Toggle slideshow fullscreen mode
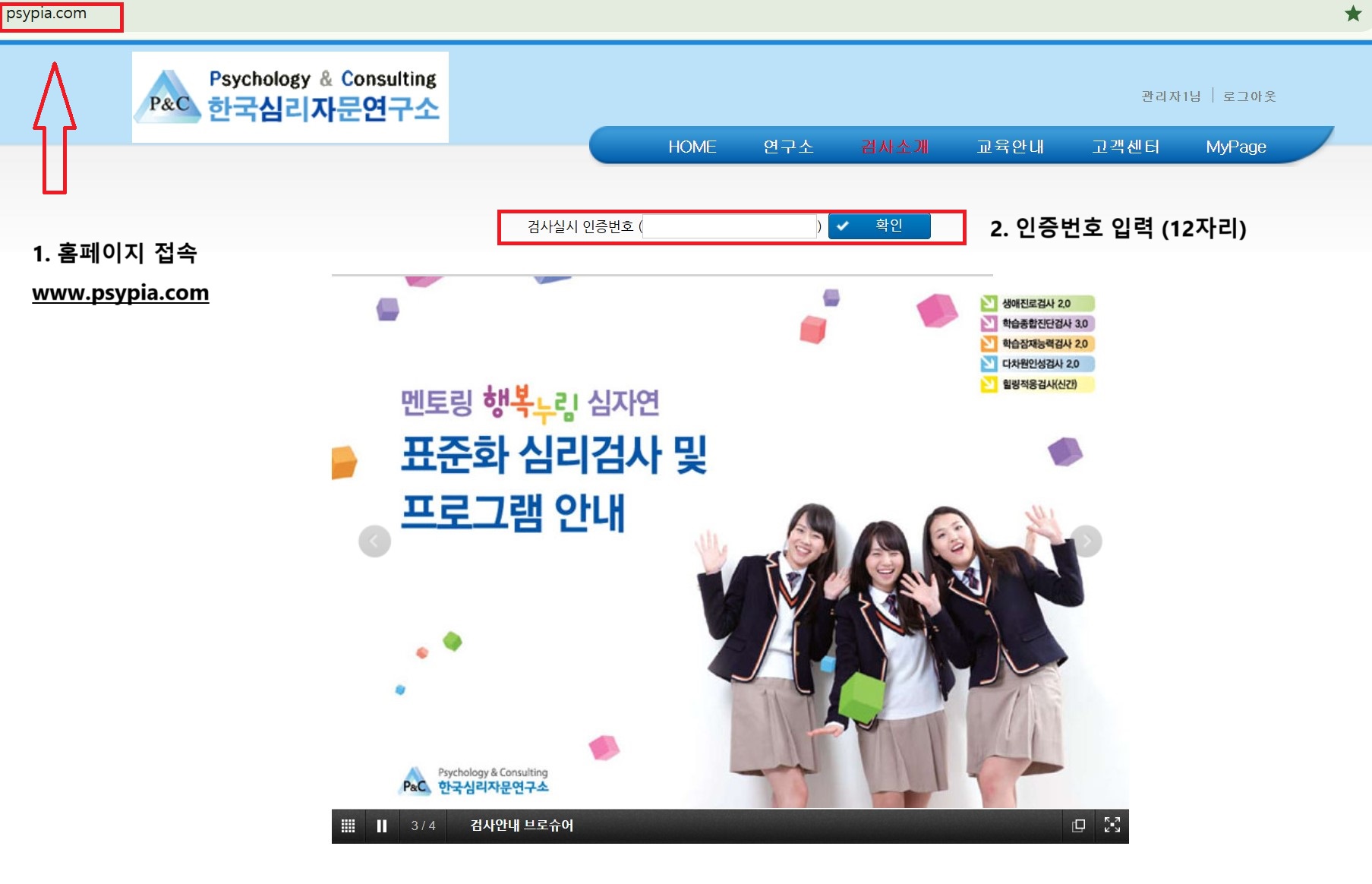This screenshot has width=1372, height=884. (x=1112, y=826)
